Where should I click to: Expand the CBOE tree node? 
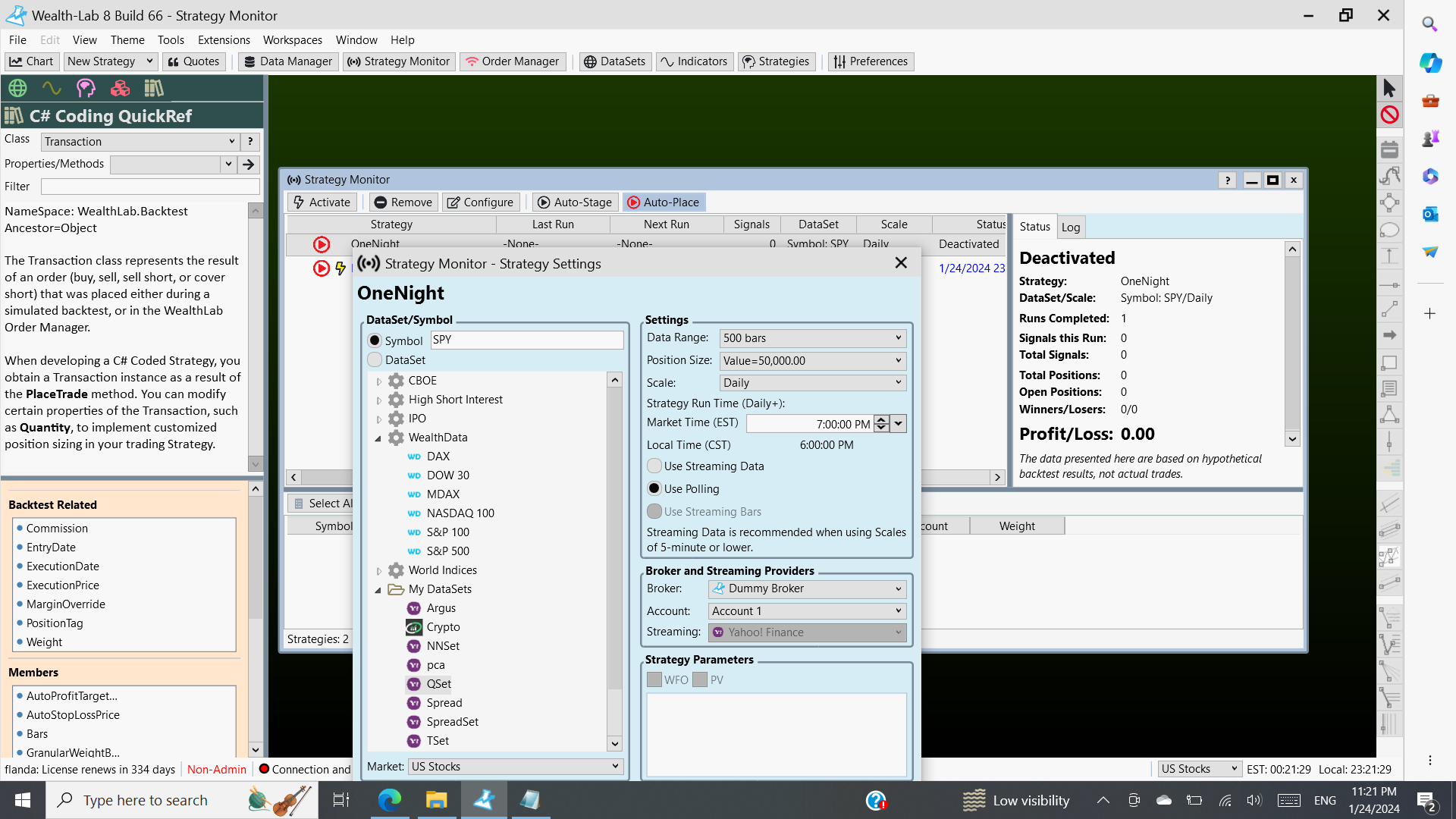click(379, 381)
